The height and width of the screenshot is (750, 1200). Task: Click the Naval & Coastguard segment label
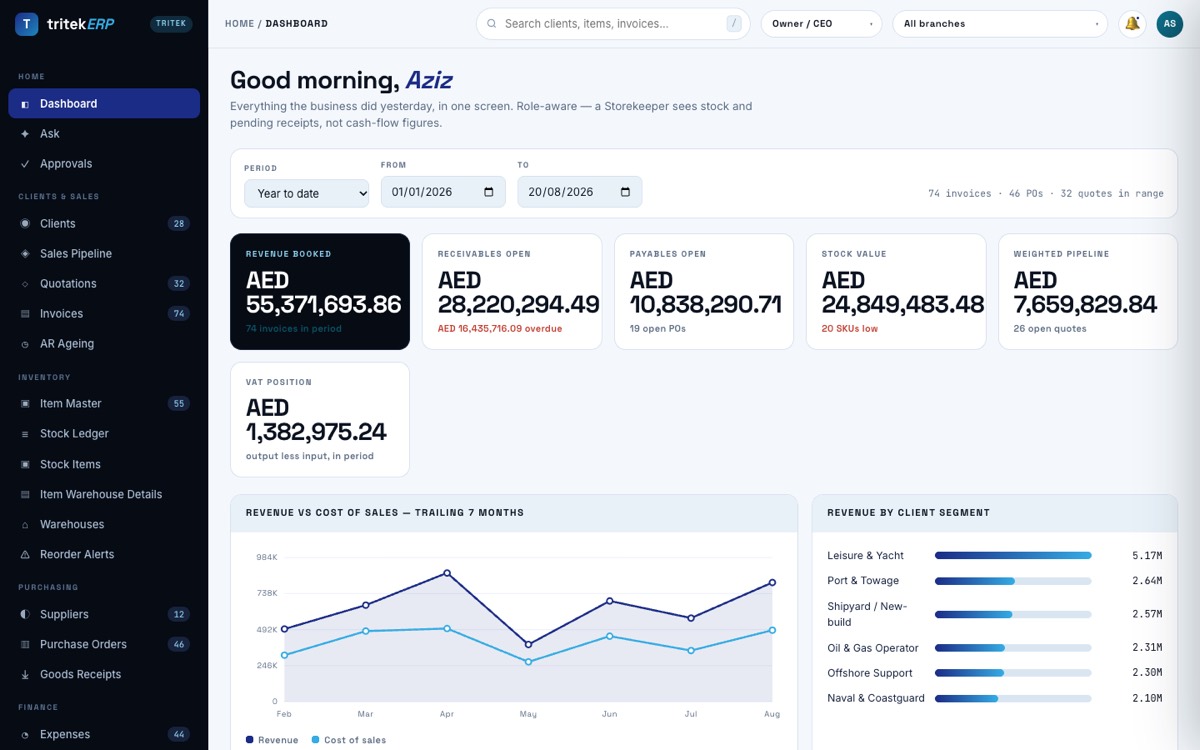click(876, 698)
